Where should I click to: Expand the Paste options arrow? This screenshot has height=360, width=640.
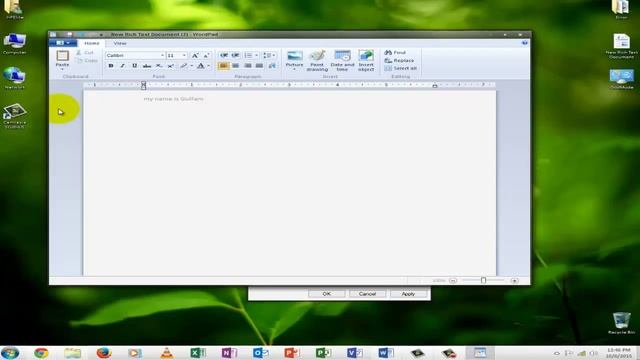[x=62, y=69]
